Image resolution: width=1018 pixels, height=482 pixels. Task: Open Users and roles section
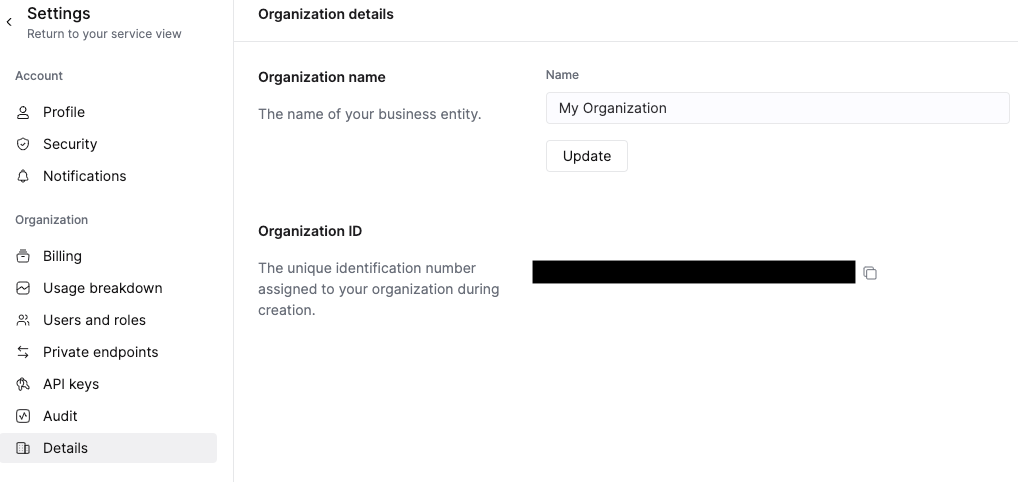click(94, 320)
